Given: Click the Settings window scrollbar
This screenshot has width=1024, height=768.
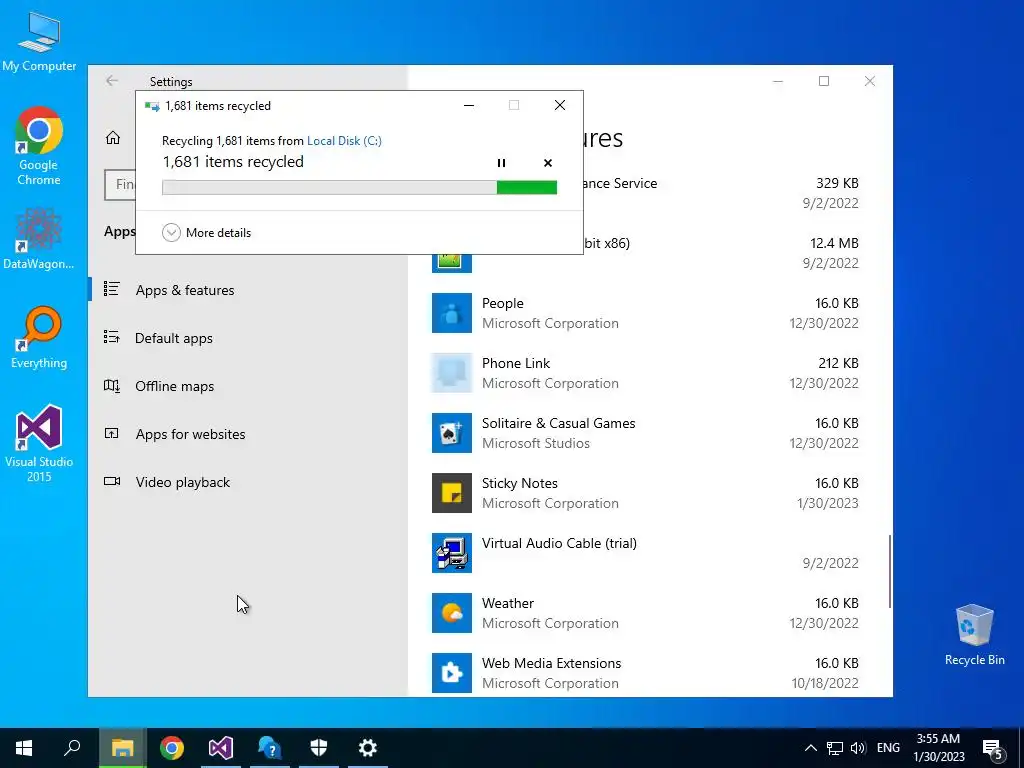Looking at the screenshot, I should tap(889, 571).
